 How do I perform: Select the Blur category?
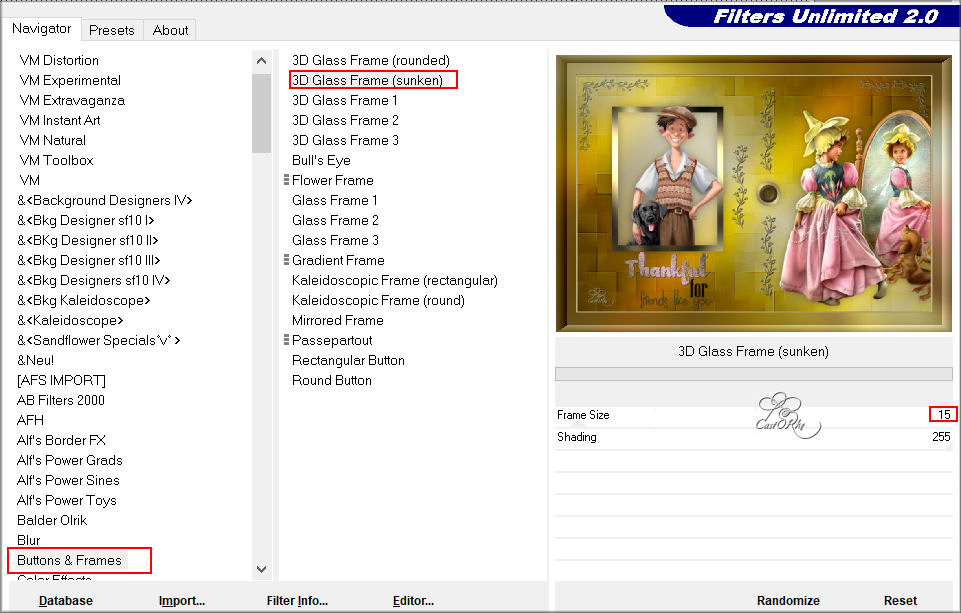click(29, 540)
